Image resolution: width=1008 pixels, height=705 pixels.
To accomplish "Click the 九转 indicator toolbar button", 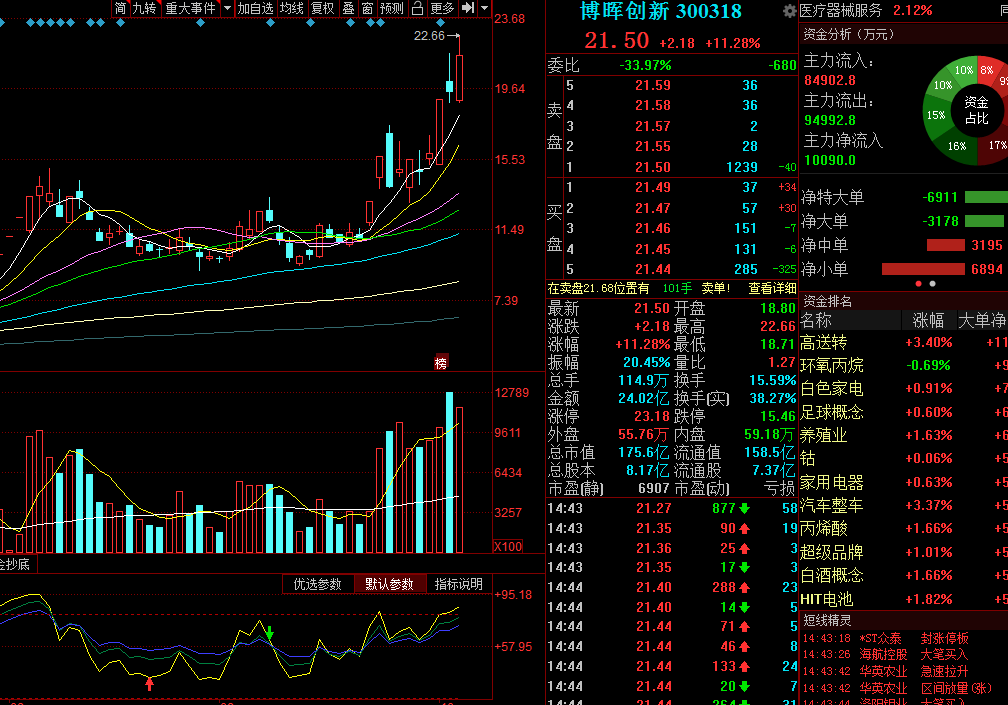I will [x=145, y=8].
